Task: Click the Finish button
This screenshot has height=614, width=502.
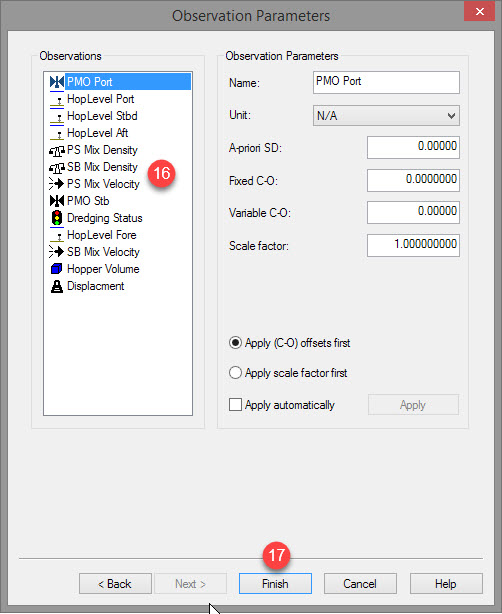Action: tap(275, 584)
